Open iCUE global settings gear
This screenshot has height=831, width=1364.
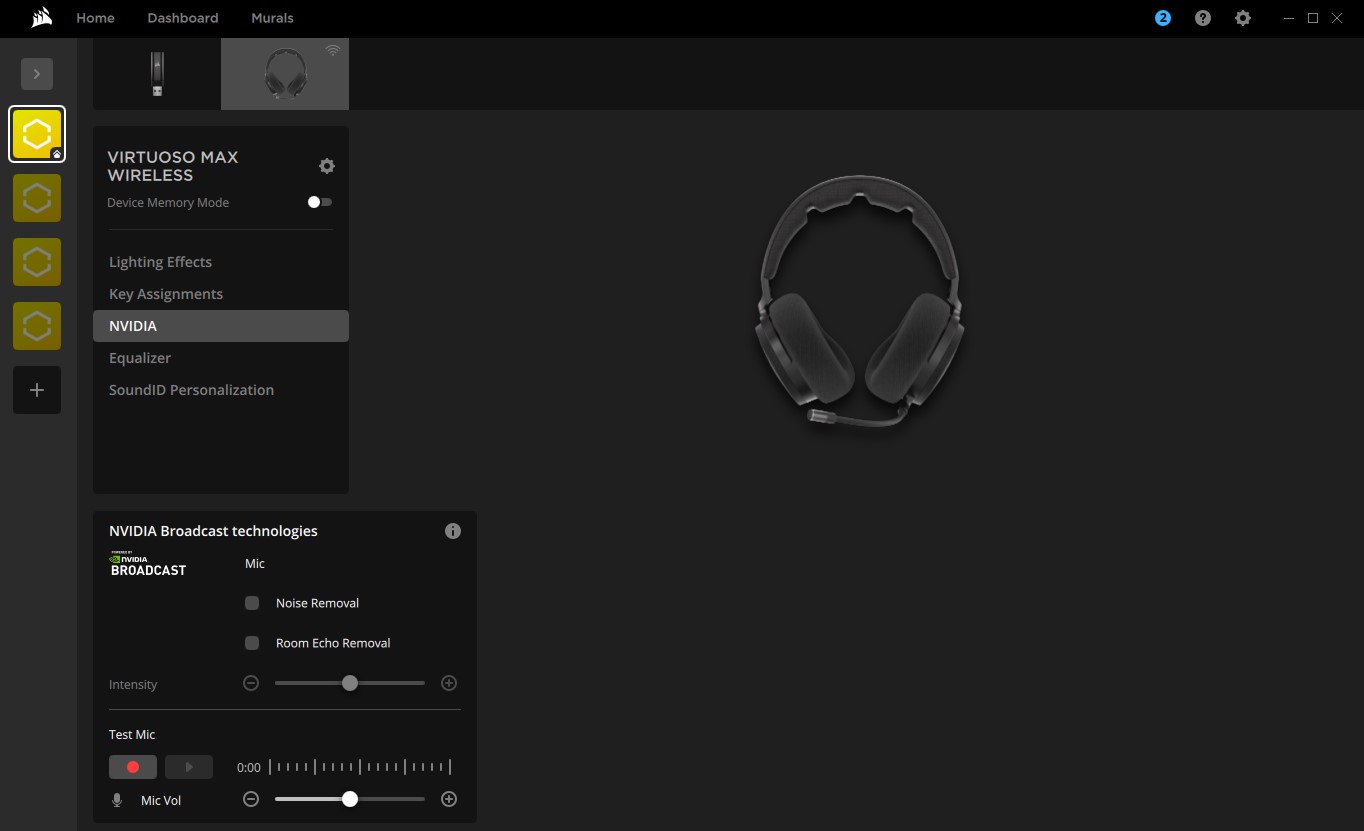[x=1243, y=18]
